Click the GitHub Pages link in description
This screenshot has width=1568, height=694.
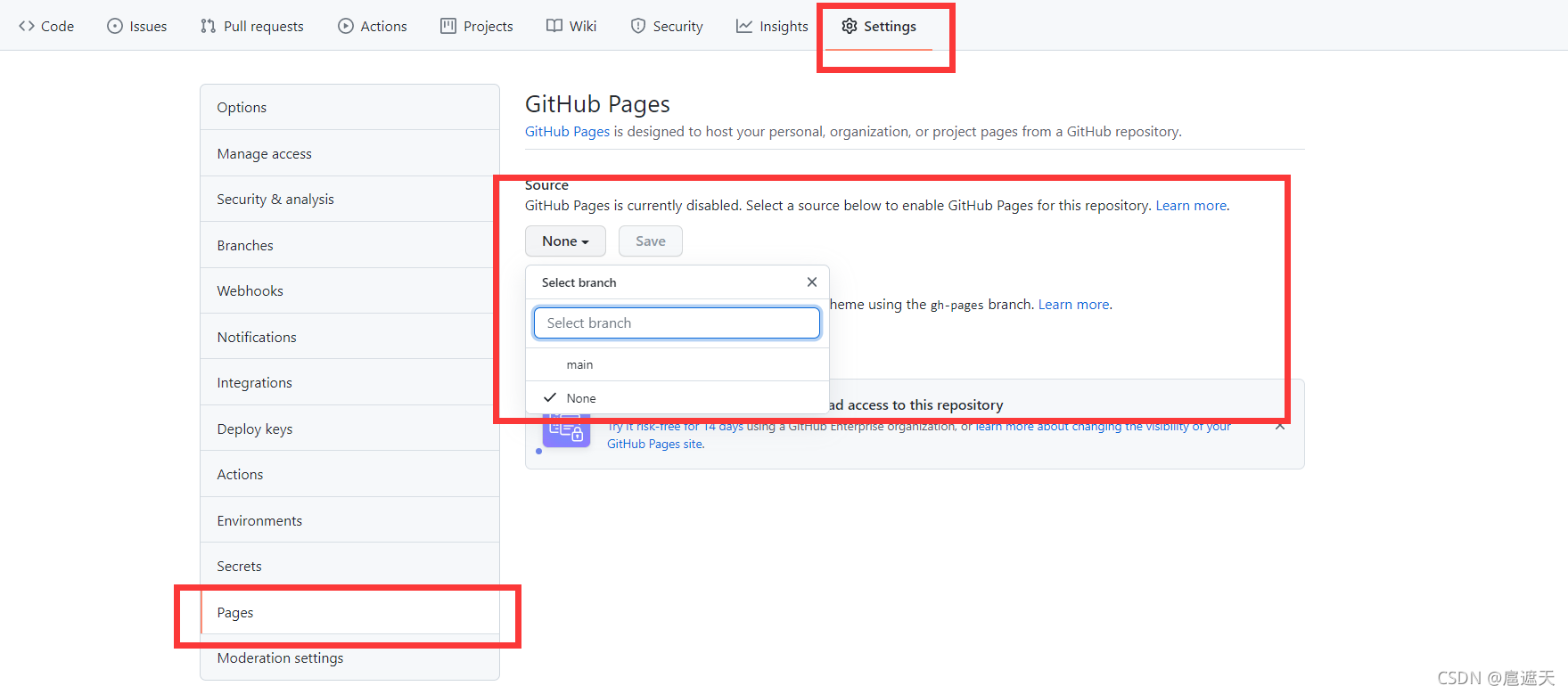(567, 131)
